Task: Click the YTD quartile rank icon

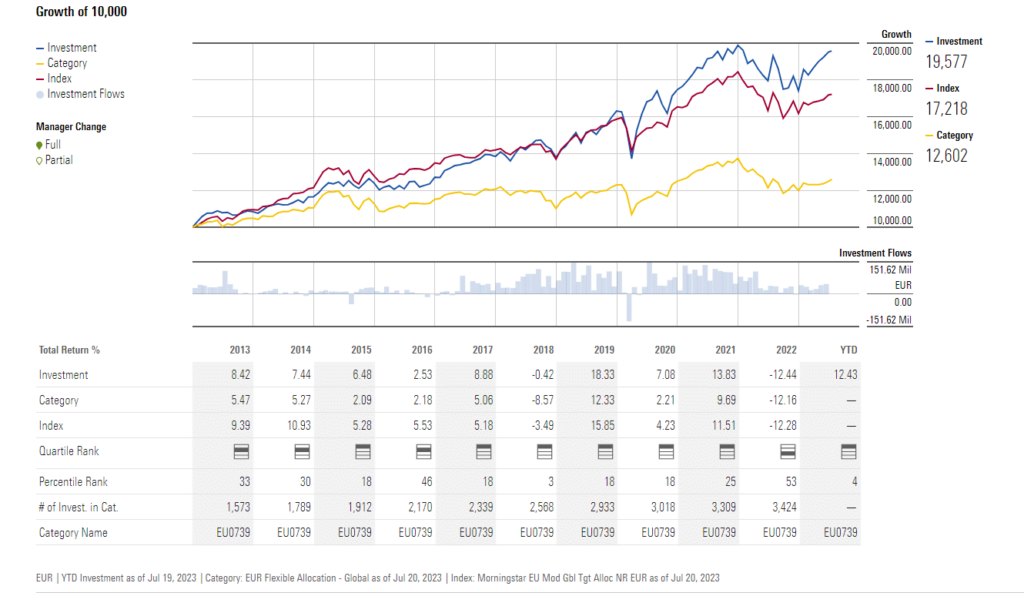Action: (847, 452)
